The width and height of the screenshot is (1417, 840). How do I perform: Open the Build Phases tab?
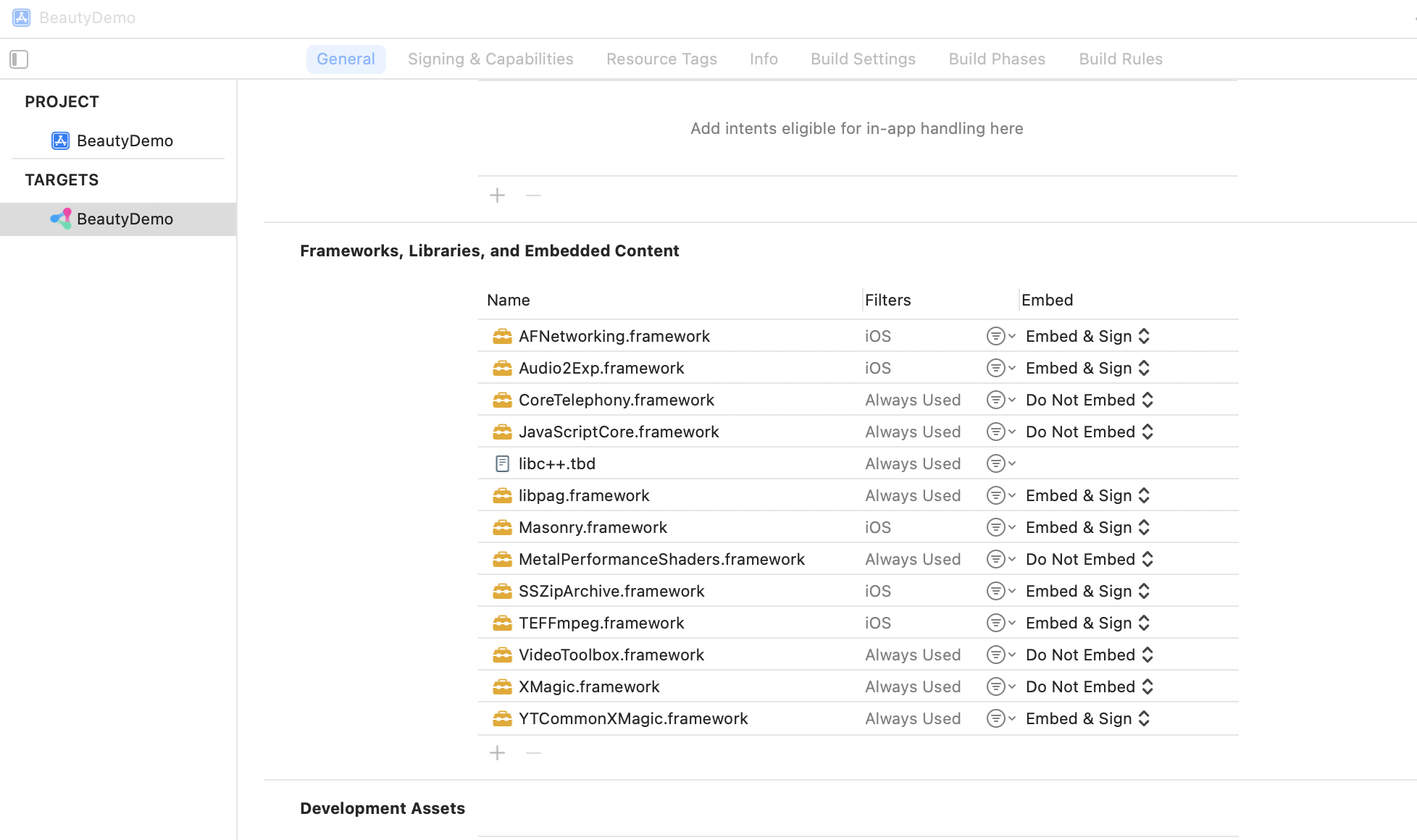pyautogui.click(x=997, y=59)
